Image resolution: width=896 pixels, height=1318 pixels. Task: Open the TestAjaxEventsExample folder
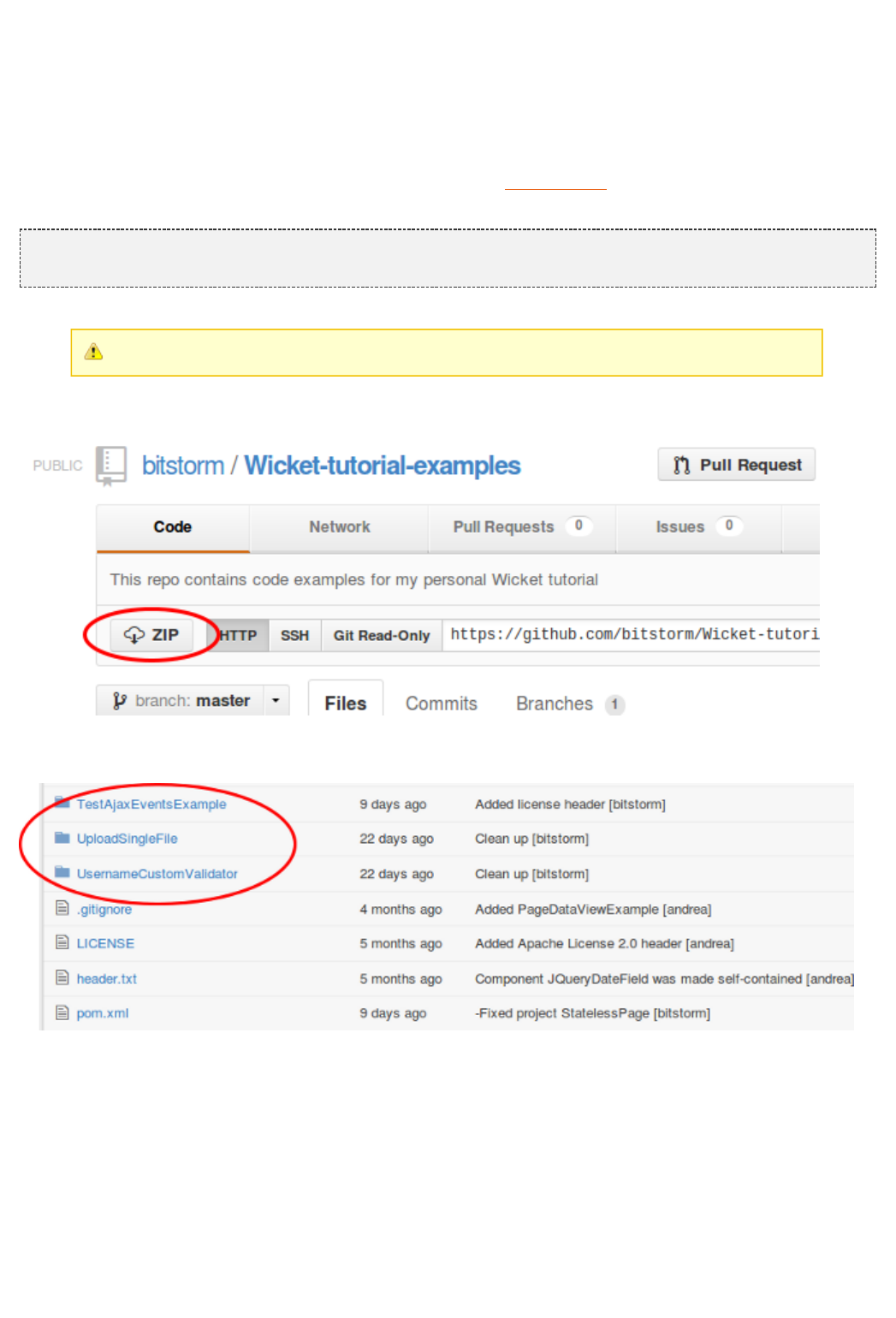click(151, 804)
